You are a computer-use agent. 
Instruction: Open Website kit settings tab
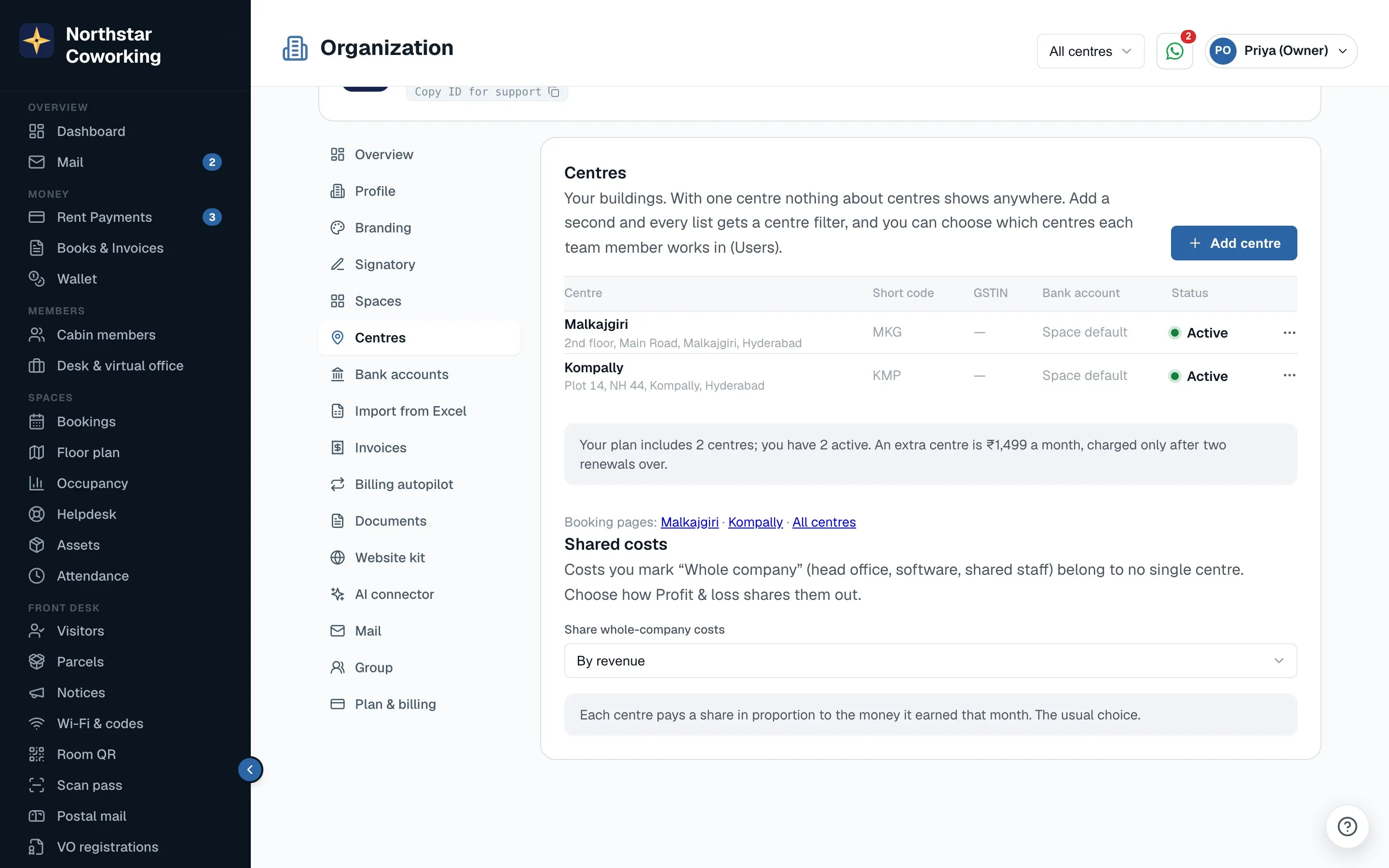(x=419, y=557)
